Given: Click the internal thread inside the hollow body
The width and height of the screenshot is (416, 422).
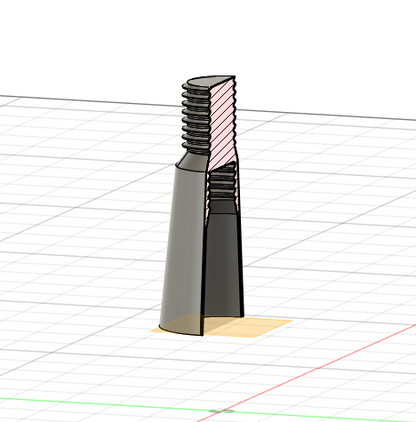Looking at the screenshot, I should (223, 182).
